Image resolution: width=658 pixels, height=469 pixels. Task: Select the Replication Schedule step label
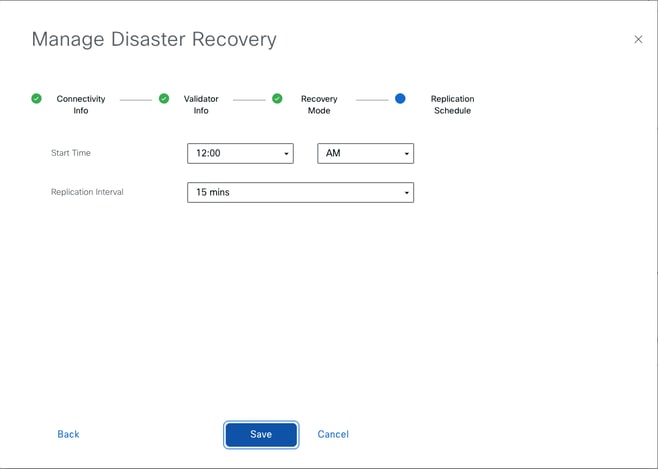click(x=452, y=104)
